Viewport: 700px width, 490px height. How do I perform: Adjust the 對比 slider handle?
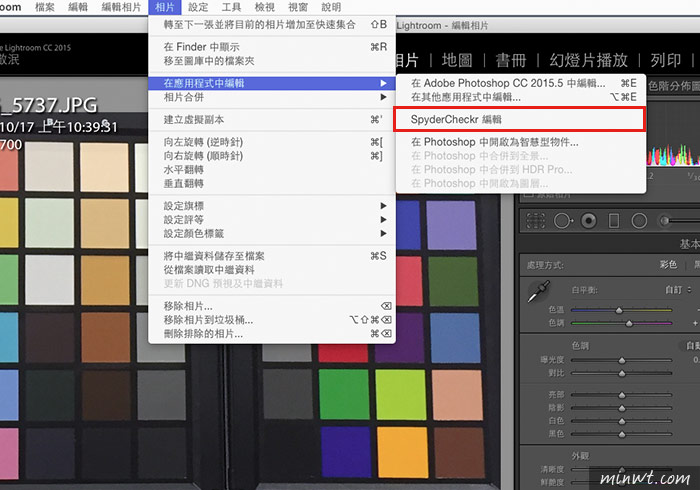[622, 374]
